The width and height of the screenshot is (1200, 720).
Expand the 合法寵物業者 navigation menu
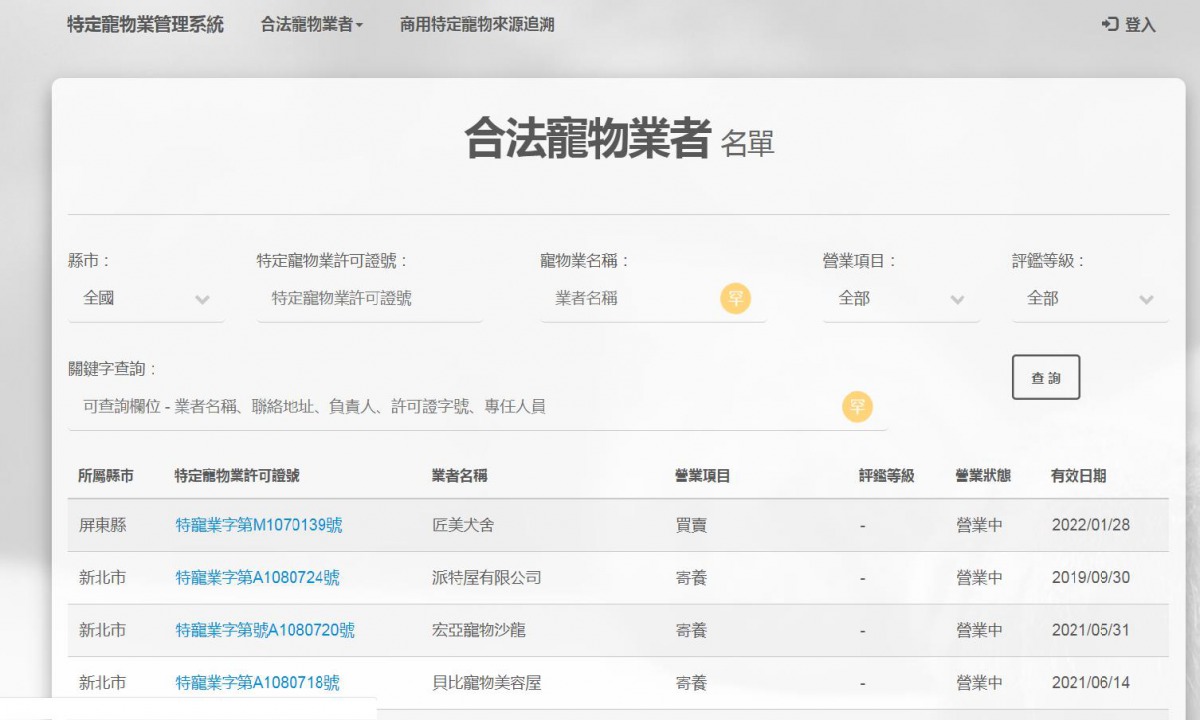(x=311, y=25)
